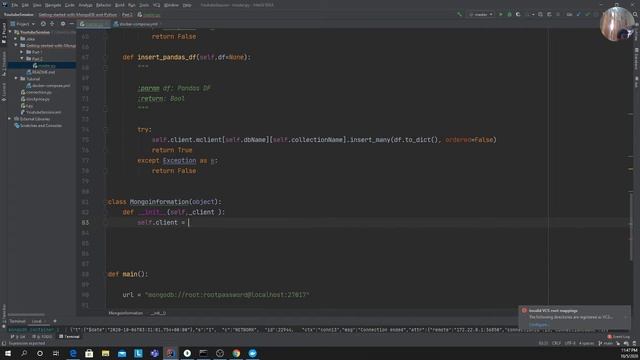Click the locate file target icon in Project panel

coord(43,24)
